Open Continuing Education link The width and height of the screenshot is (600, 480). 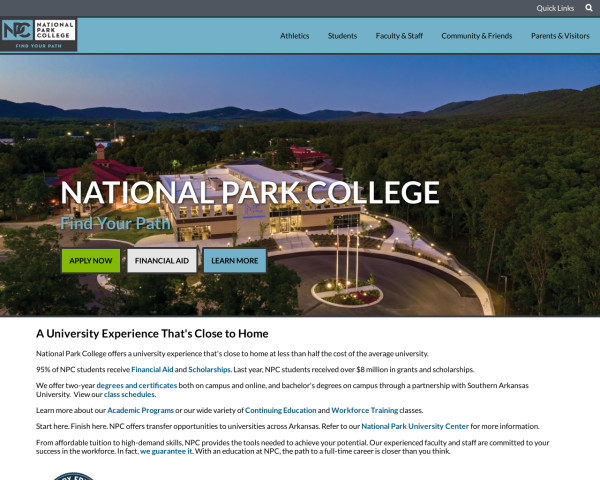pos(280,410)
